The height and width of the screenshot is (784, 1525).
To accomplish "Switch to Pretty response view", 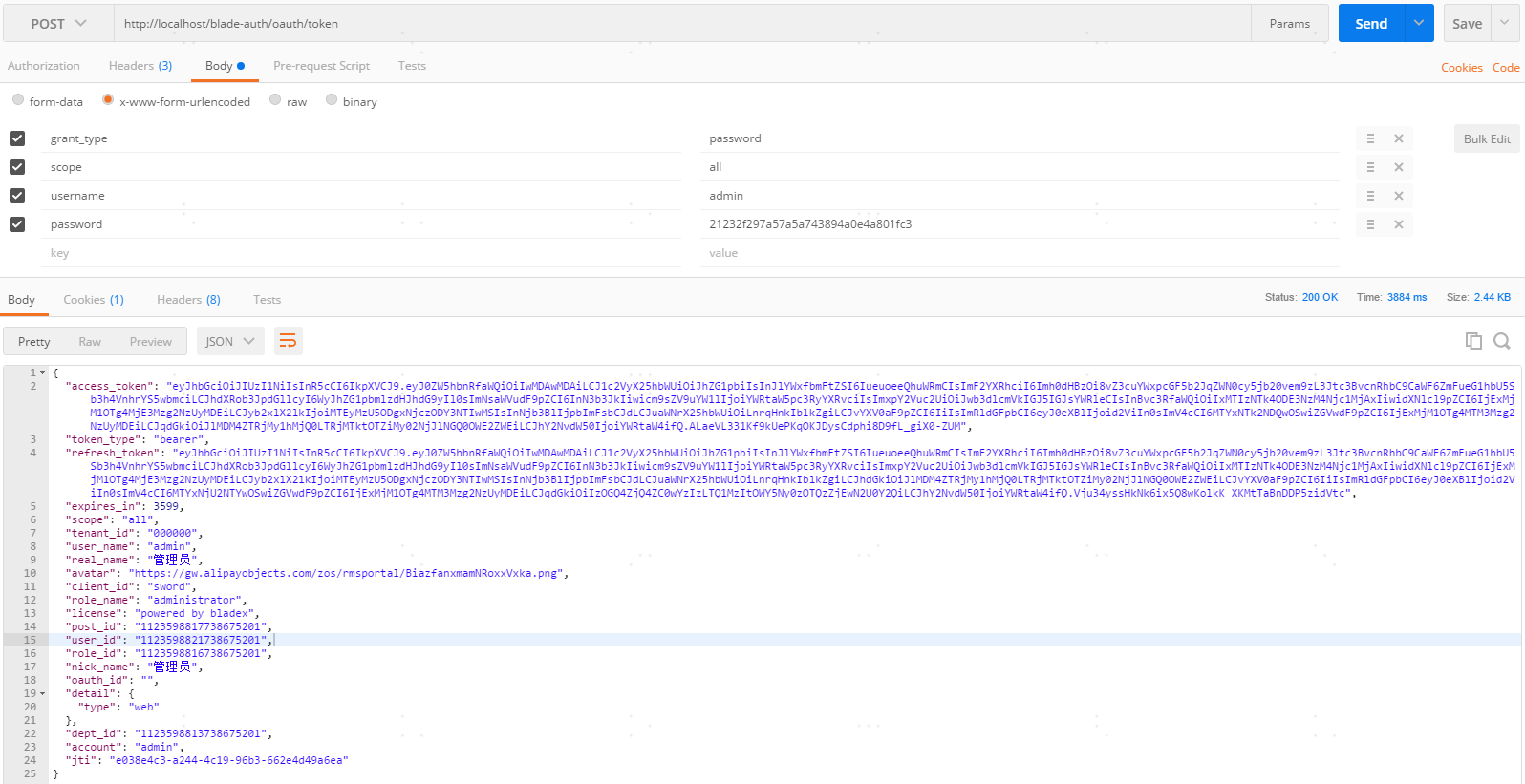I will click(33, 342).
